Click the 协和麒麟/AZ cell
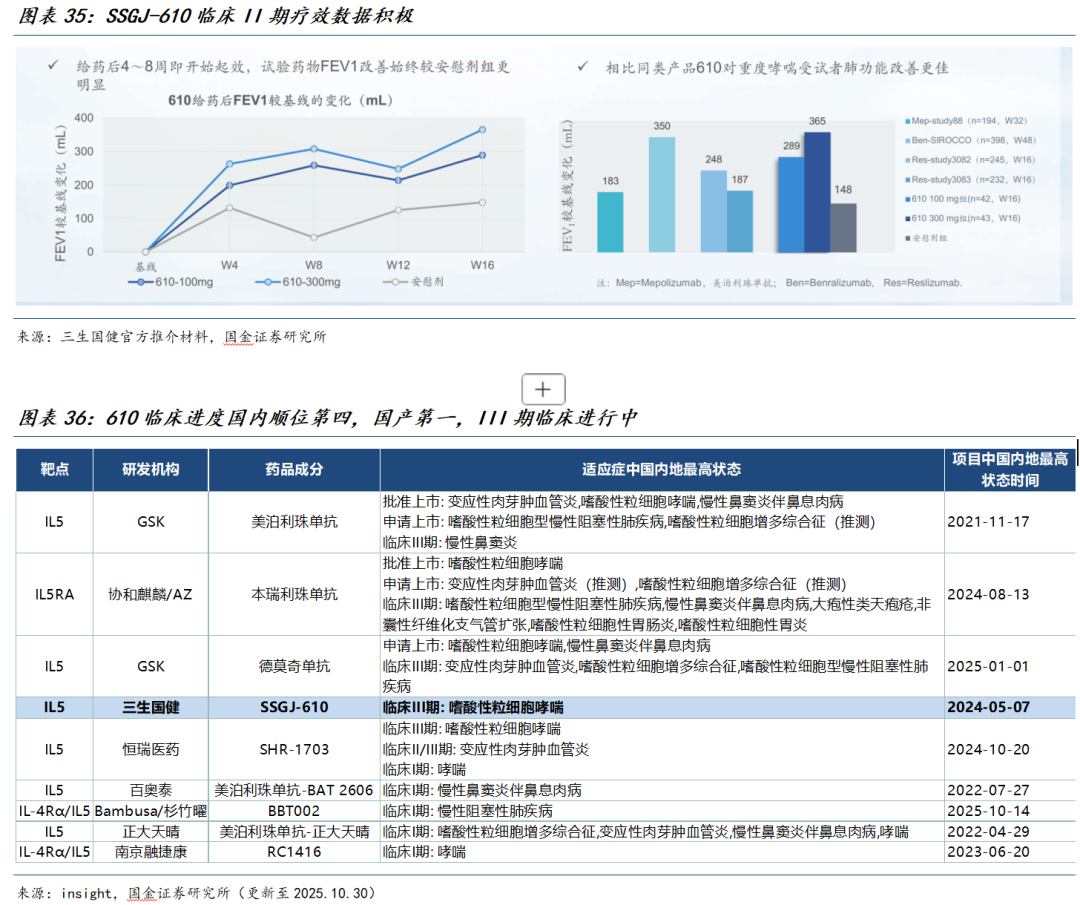1080x905 pixels. [151, 594]
